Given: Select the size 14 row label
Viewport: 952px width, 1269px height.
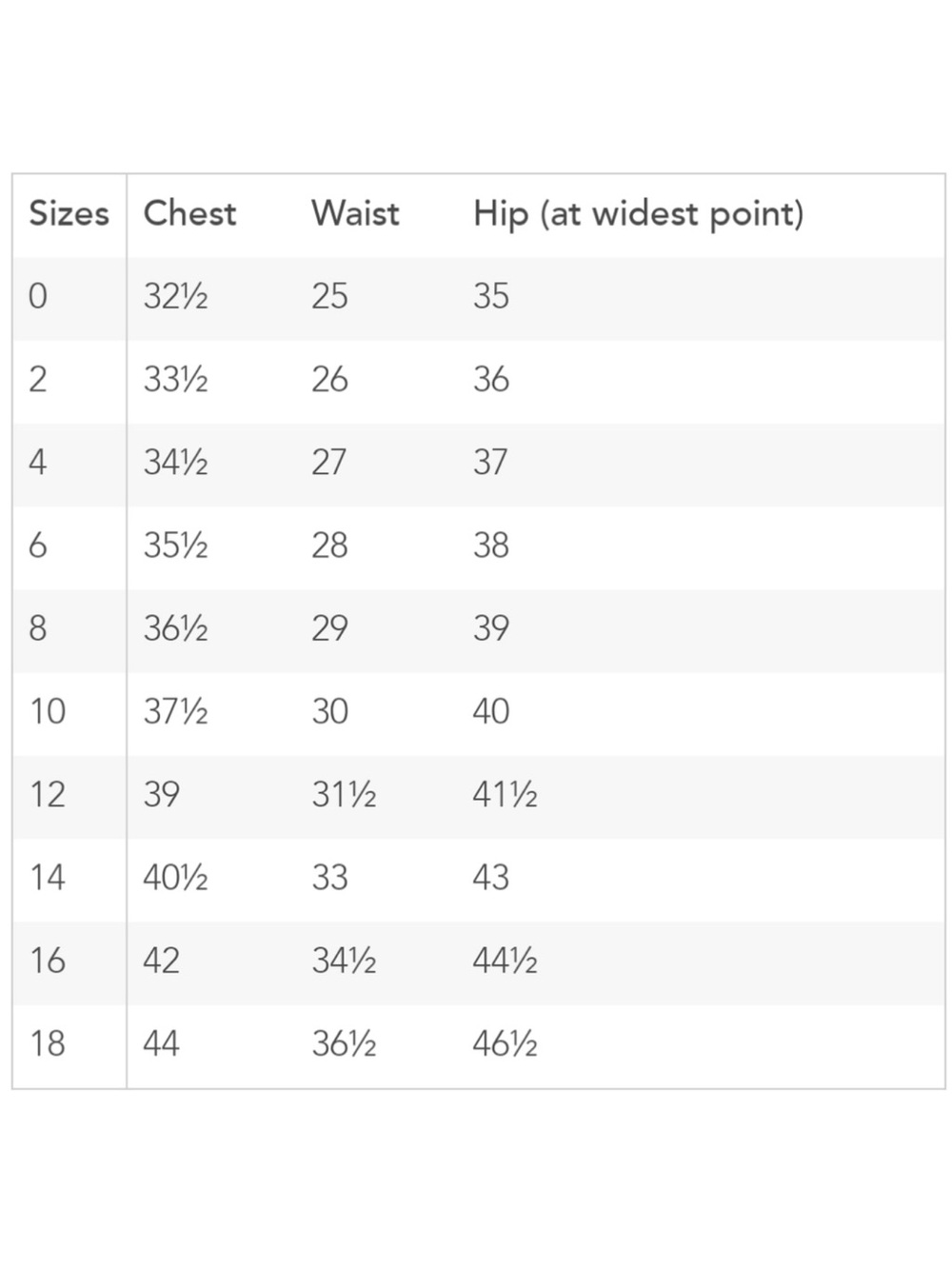Looking at the screenshot, I should click(x=48, y=877).
